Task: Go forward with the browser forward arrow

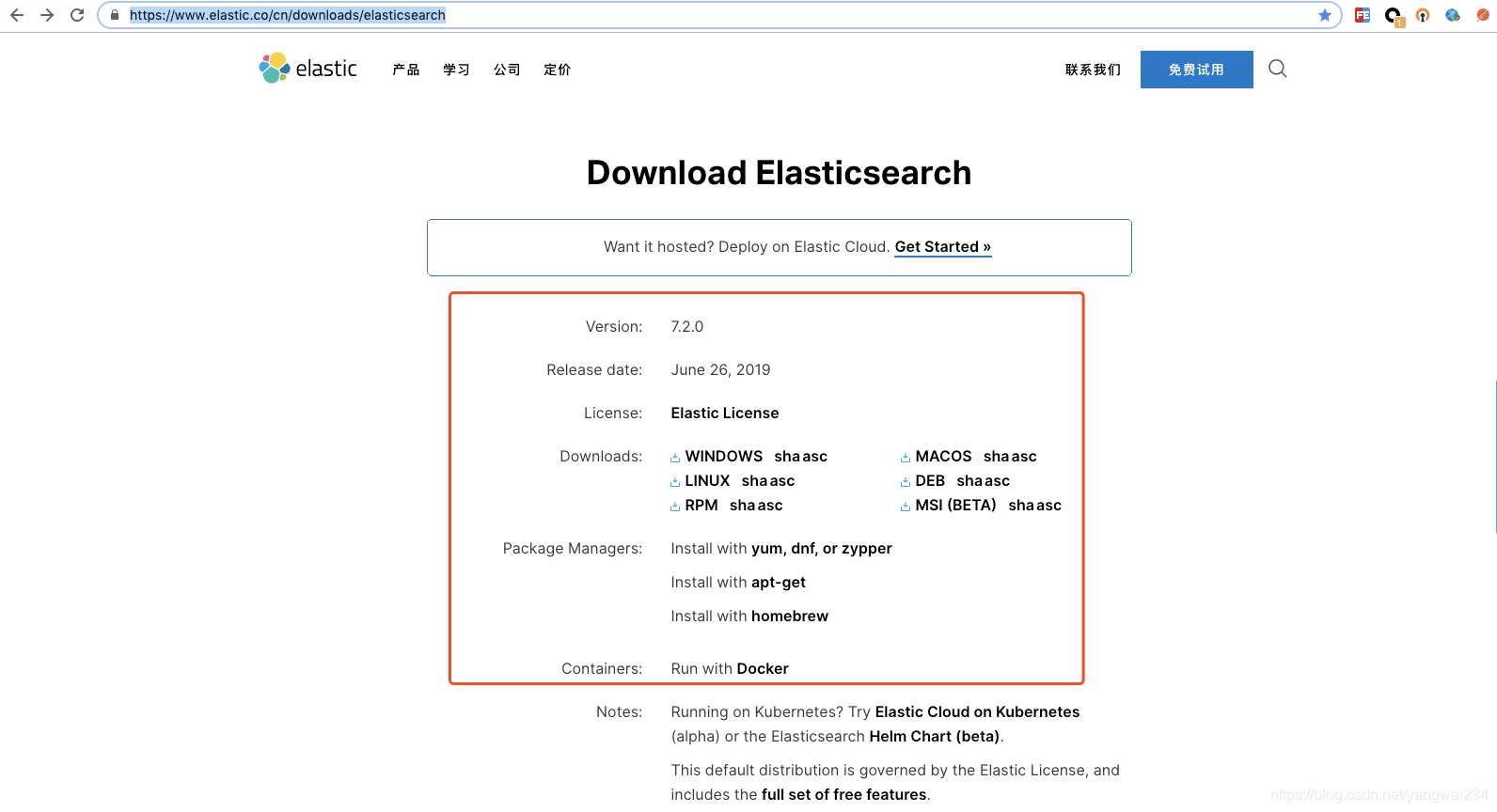Action: [x=47, y=15]
